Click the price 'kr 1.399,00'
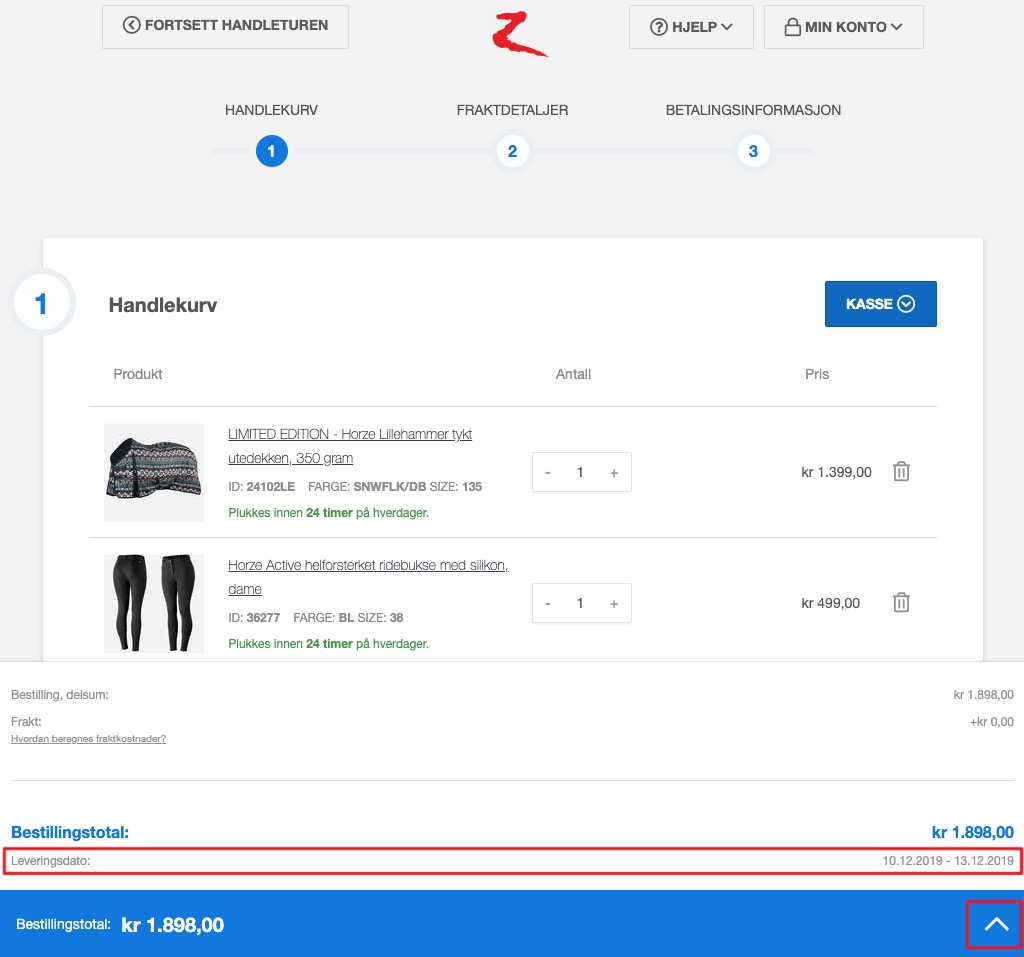Image resolution: width=1024 pixels, height=957 pixels. [x=836, y=472]
